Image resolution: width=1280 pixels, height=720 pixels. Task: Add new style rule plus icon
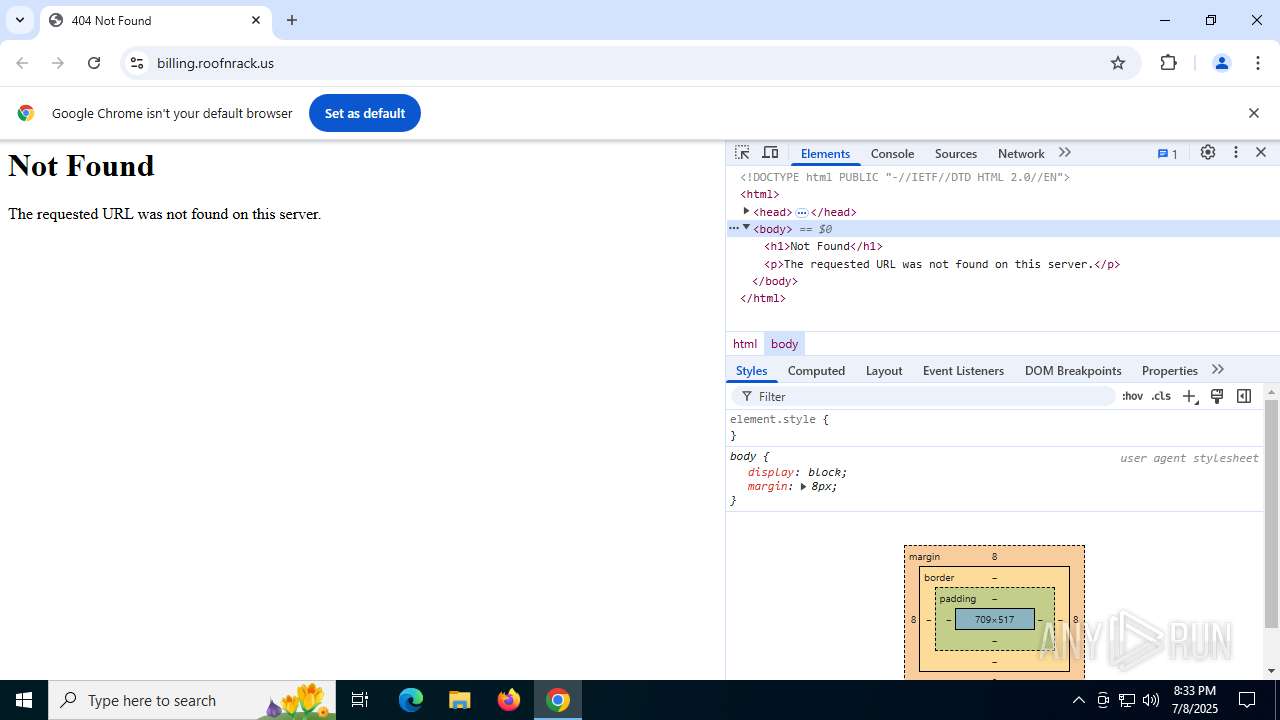pos(1190,397)
